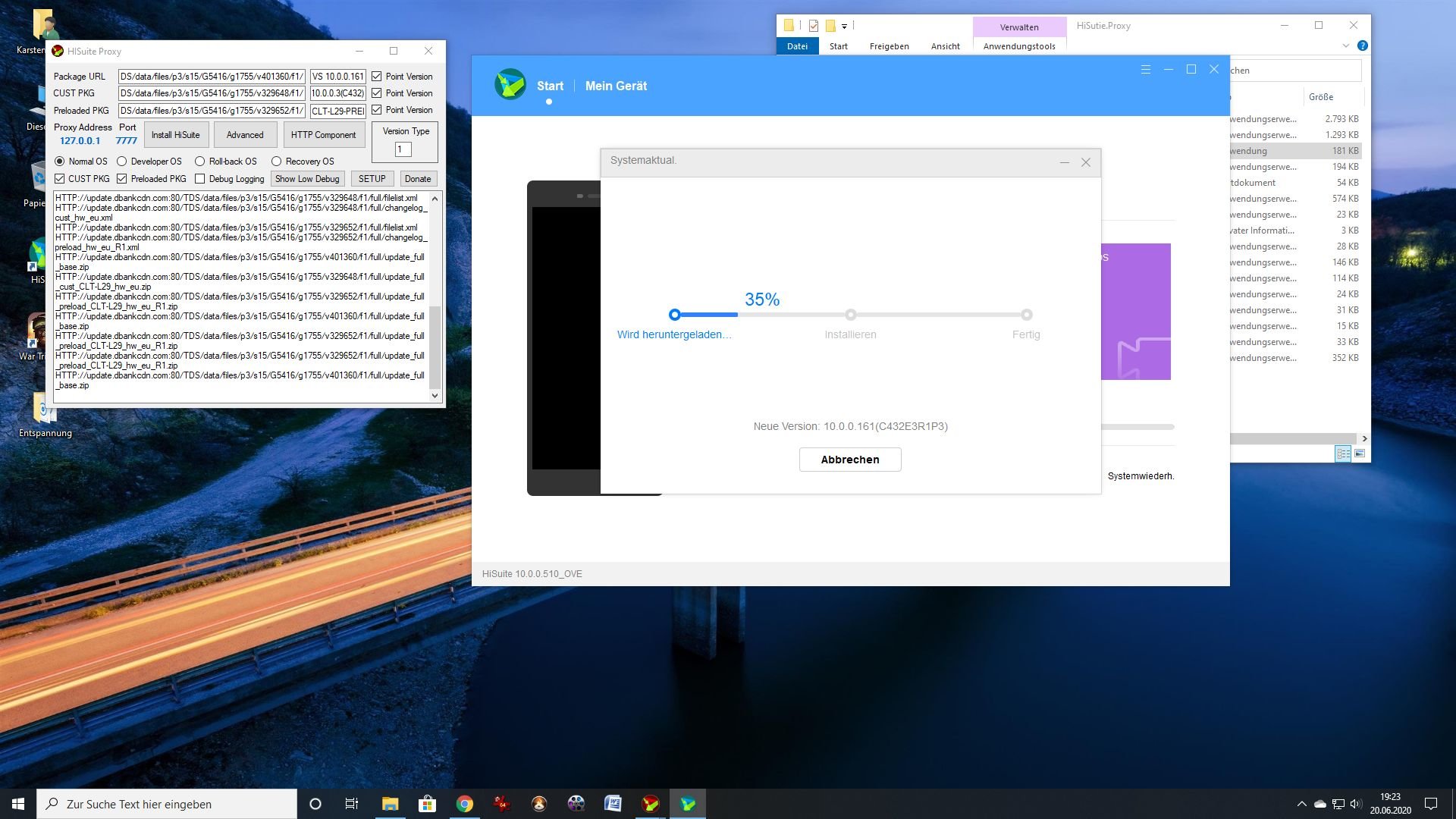
Task: Click the network icon in system tray
Action: pyautogui.click(x=1338, y=804)
